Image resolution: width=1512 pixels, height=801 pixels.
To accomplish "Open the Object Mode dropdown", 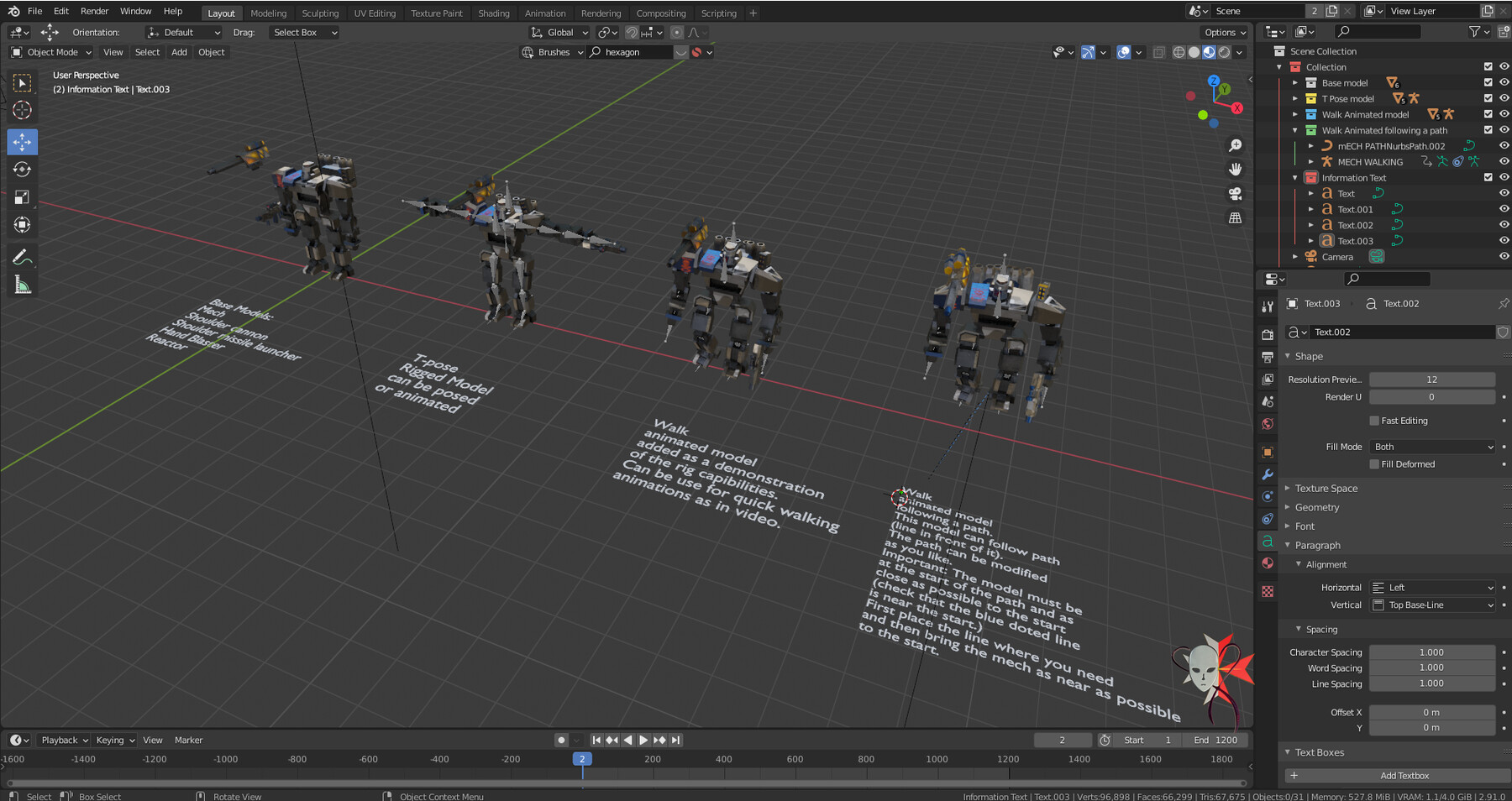I will point(50,52).
